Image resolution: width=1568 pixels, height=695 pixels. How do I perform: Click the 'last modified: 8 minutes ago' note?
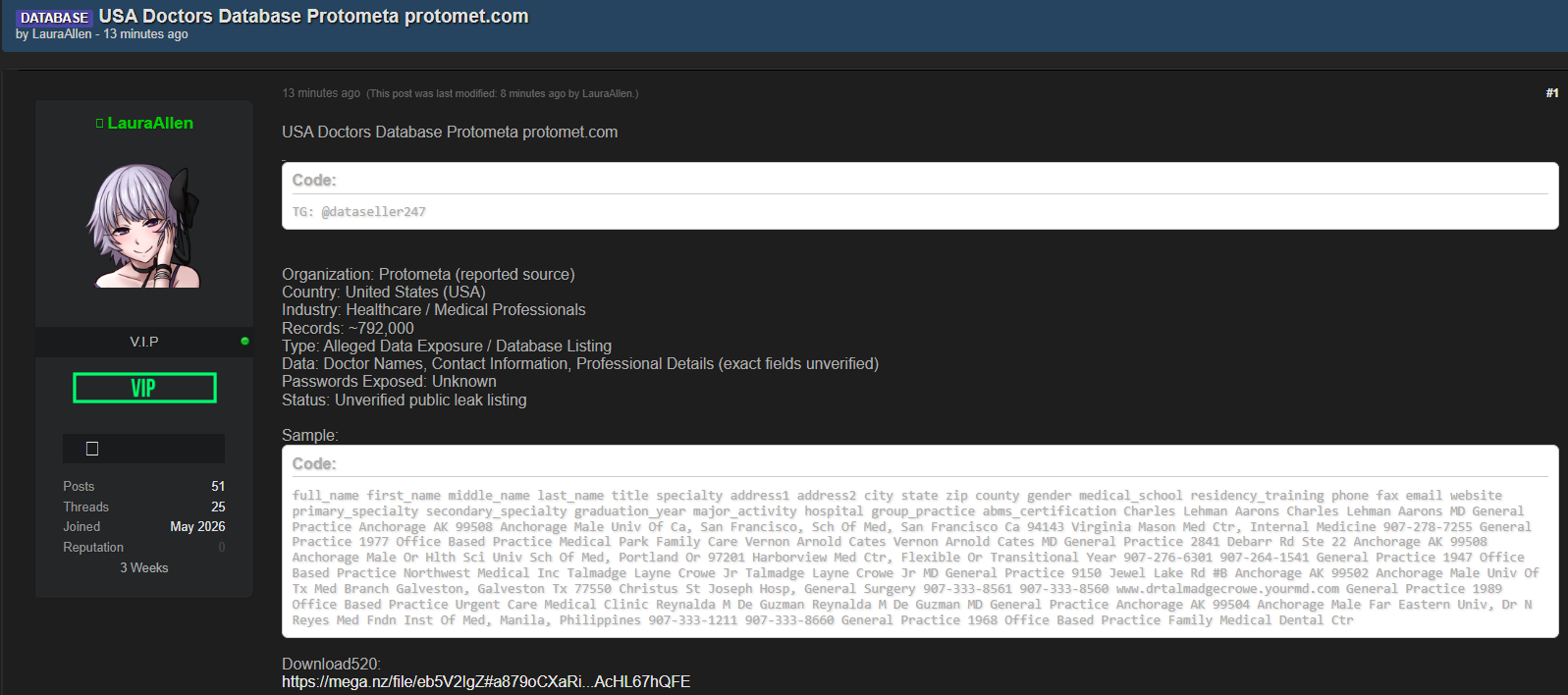(502, 94)
